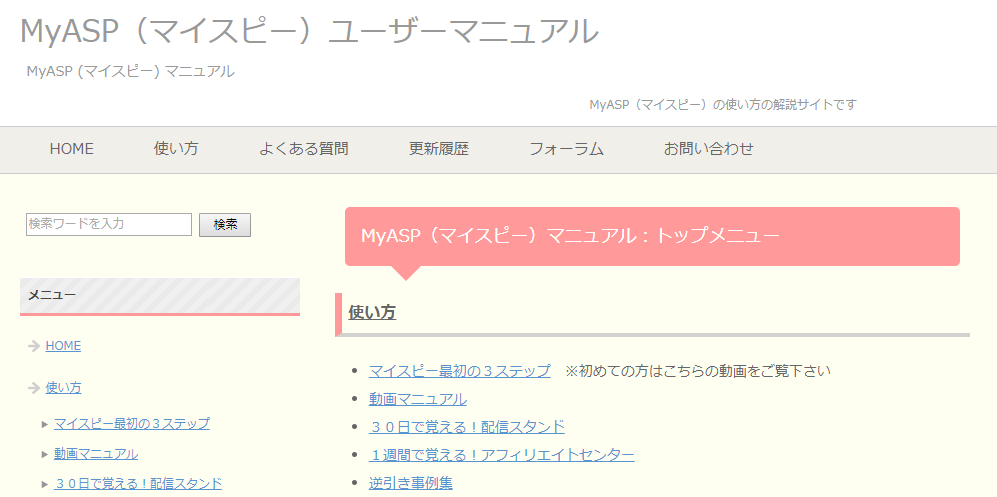Viewport: 997px width, 497px height.
Task: Click the pink トップメニュー title banner
Action: (x=652, y=236)
